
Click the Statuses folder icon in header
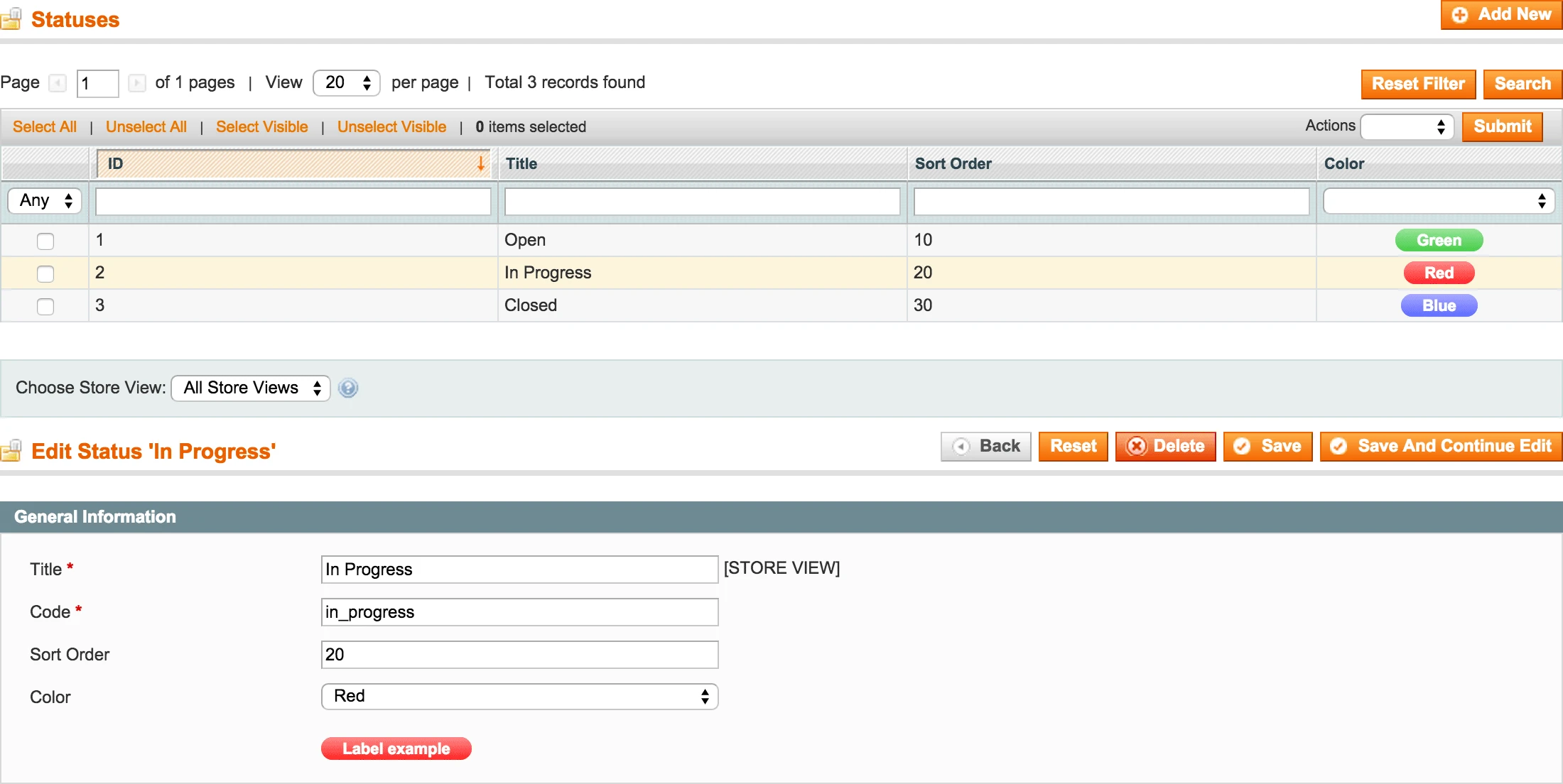11,19
